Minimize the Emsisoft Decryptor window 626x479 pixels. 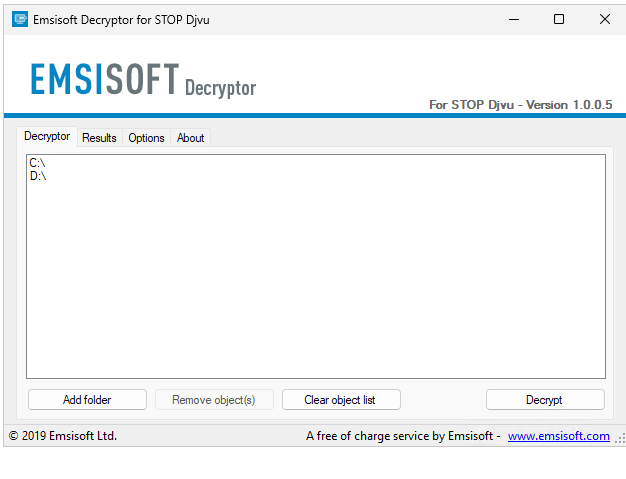[513, 19]
